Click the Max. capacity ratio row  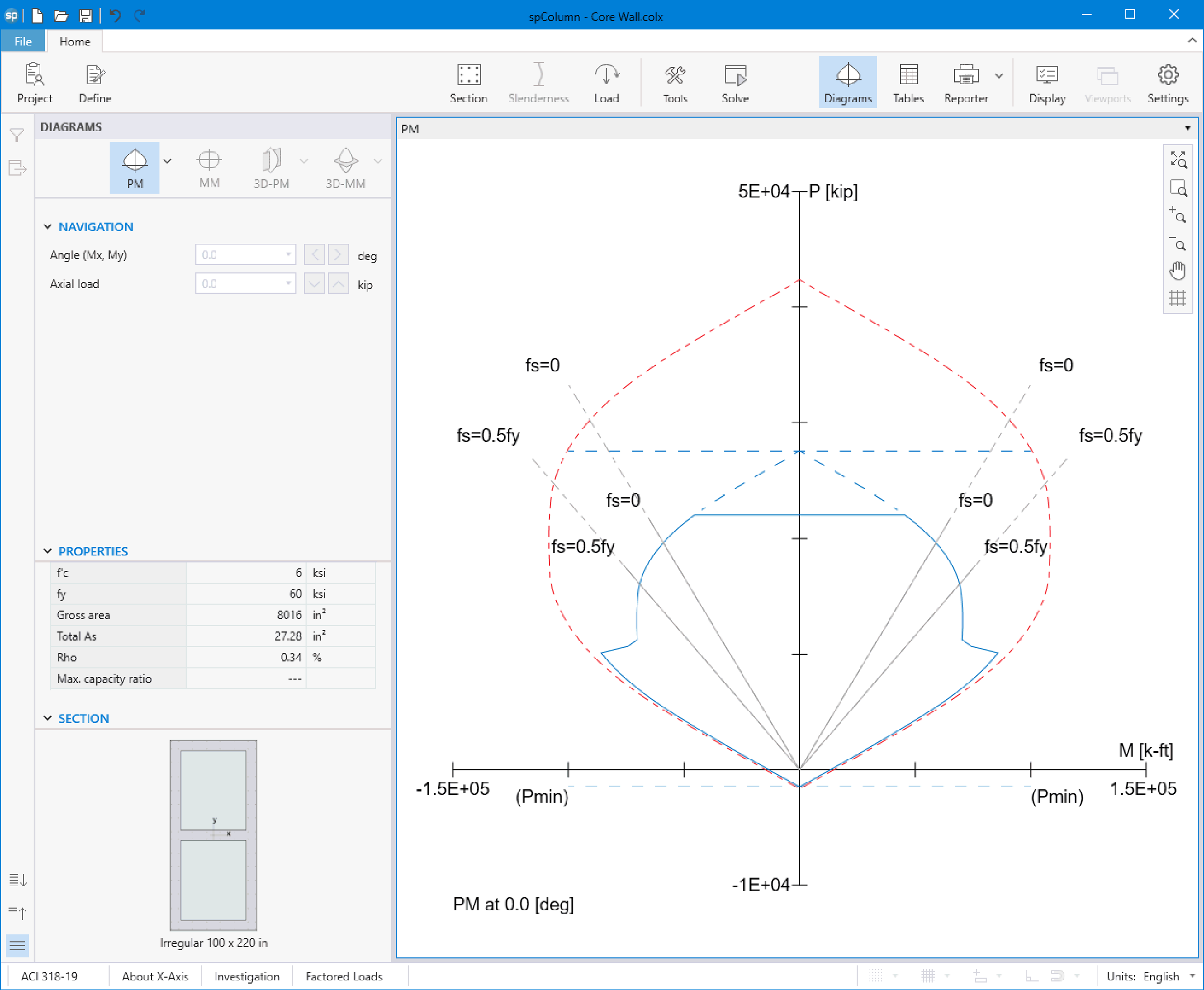(x=214, y=679)
